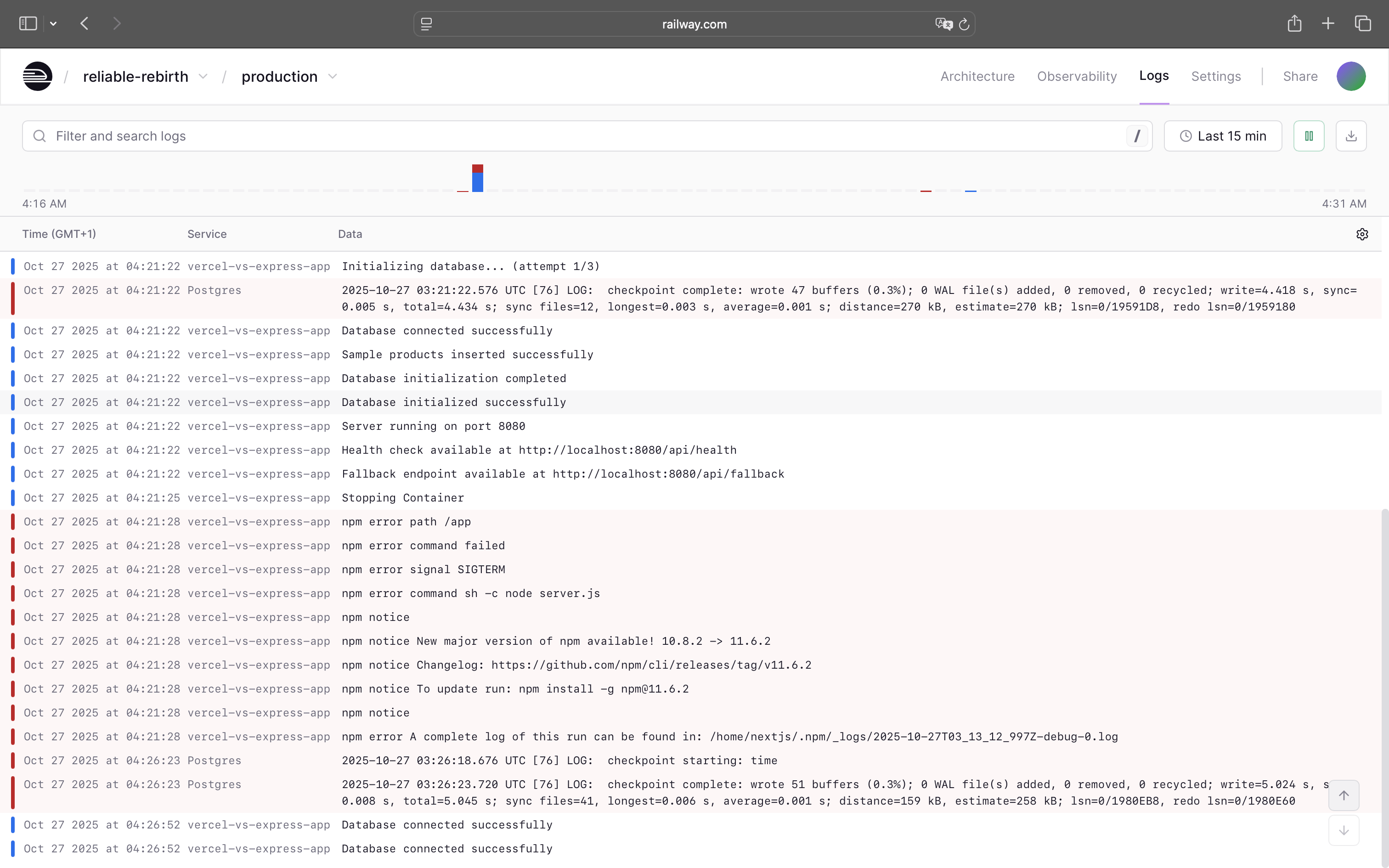Screen dimensions: 1389x868
Task: Toggle the Safari sidebar
Action: click(28, 23)
